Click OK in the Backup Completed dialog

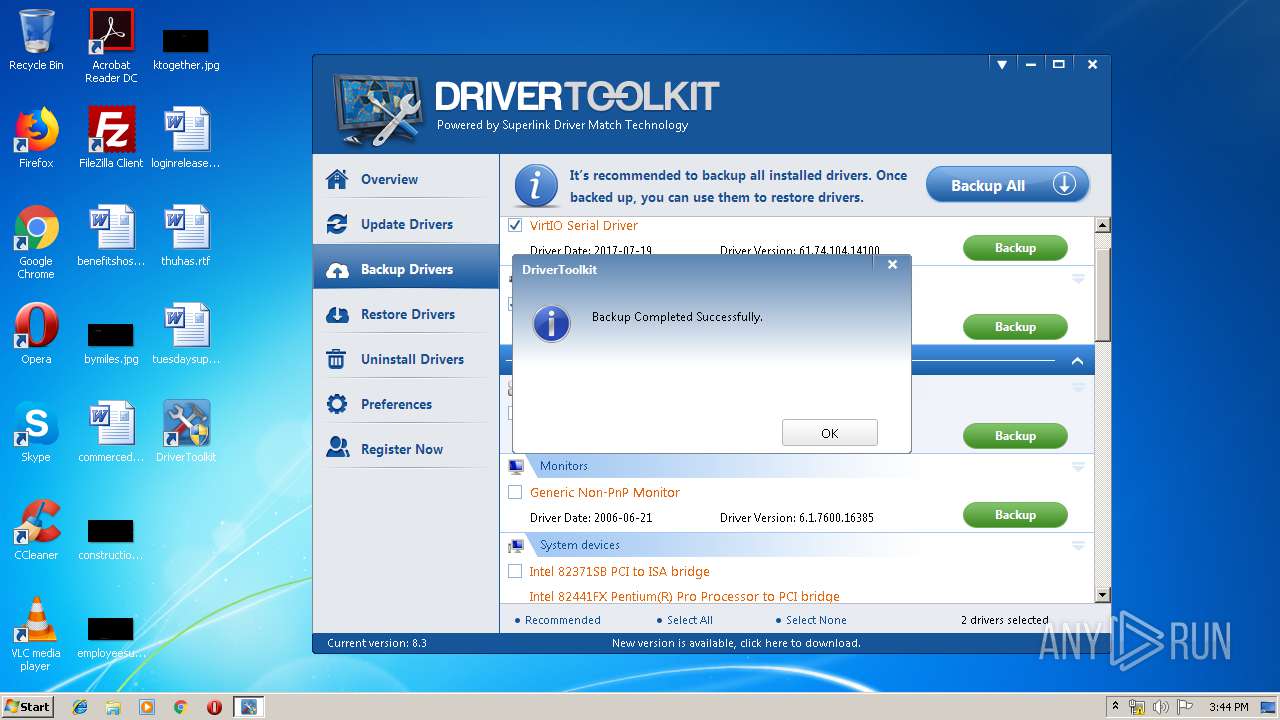(x=829, y=433)
